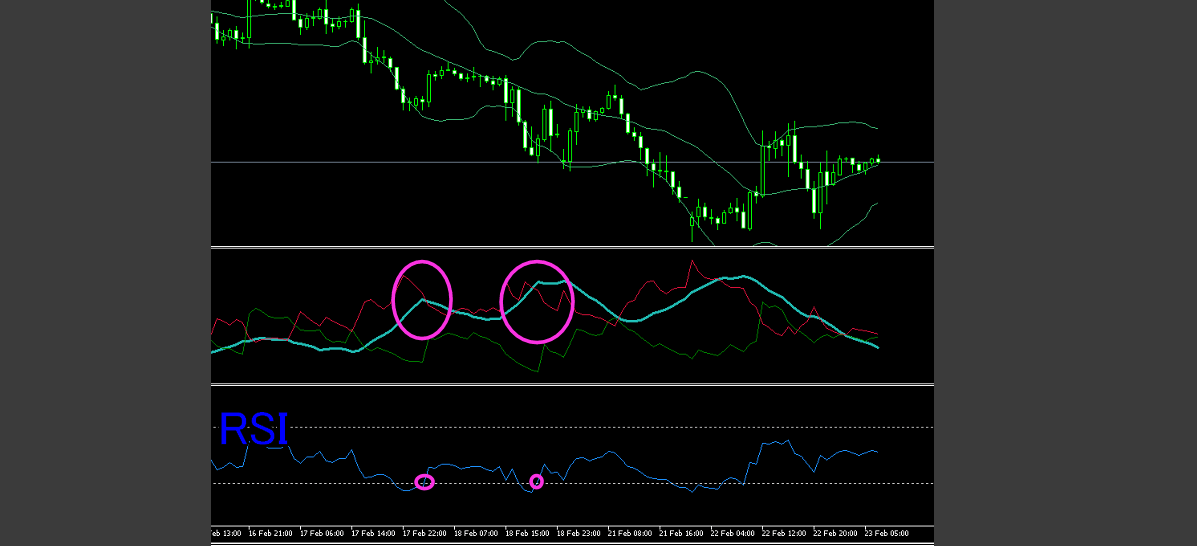Click the 16 Feb 21:00 time label
This screenshot has height=546, width=1197.
pos(269,533)
